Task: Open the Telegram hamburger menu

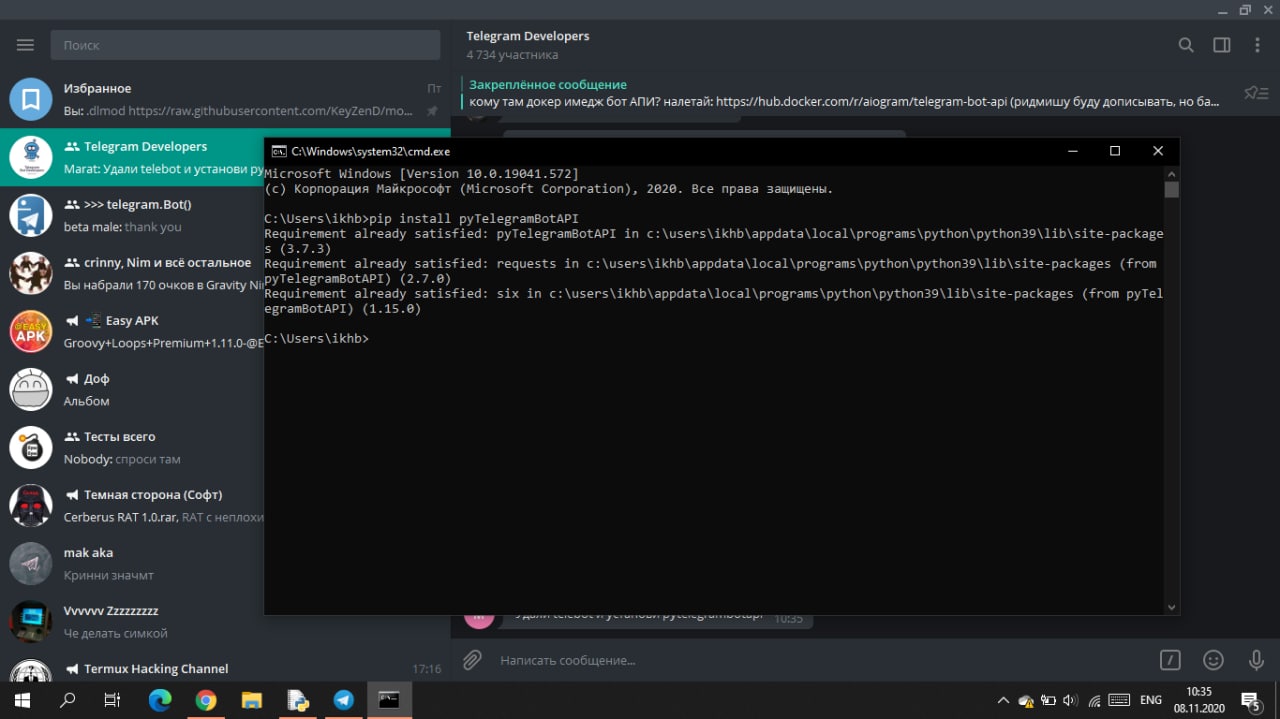Action: click(x=25, y=45)
